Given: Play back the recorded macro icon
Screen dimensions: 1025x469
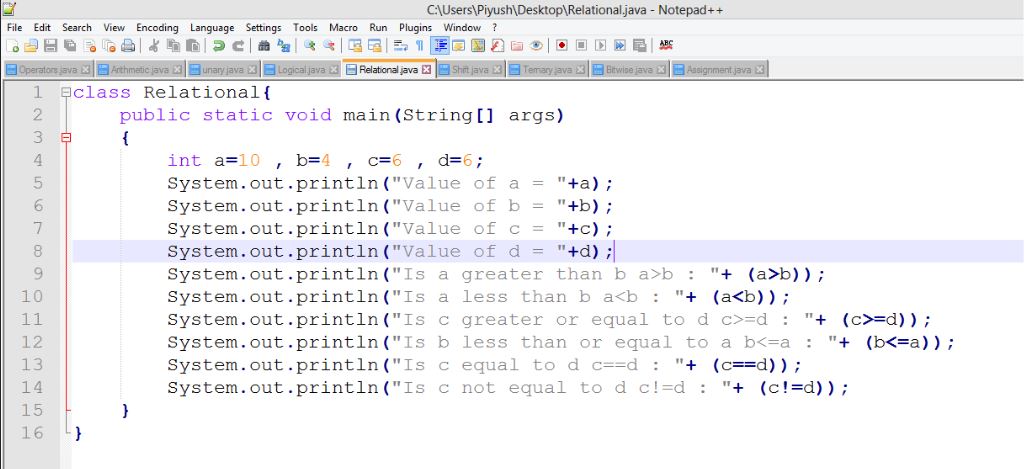Looking at the screenshot, I should [600, 46].
